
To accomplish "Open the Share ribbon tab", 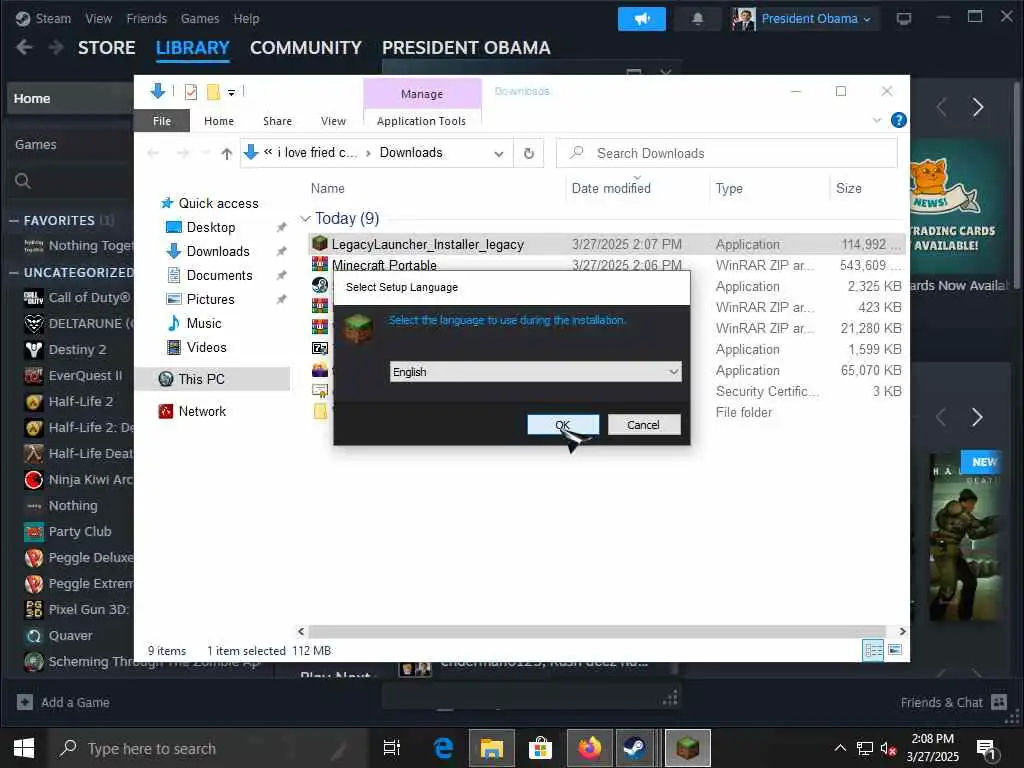I will (278, 121).
